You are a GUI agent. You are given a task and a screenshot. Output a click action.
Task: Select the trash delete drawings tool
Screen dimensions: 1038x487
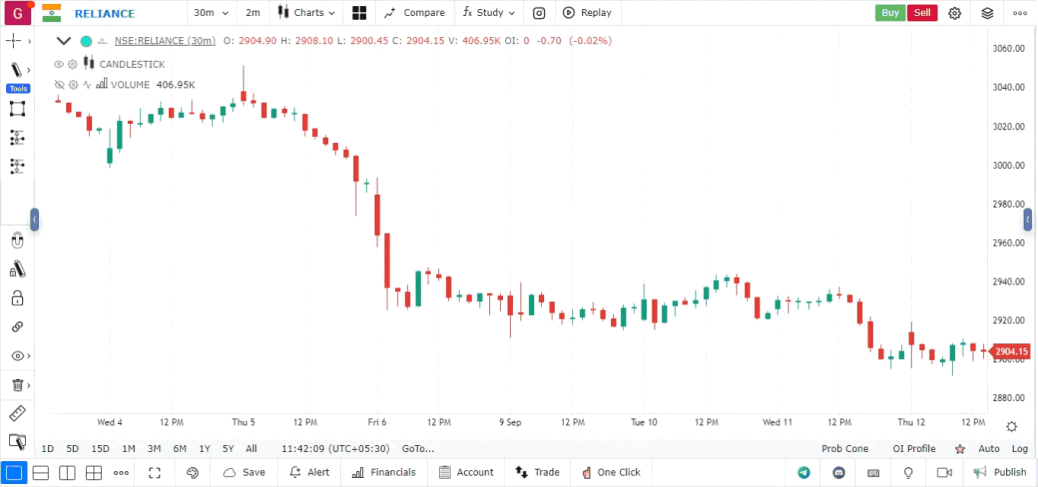(x=17, y=385)
